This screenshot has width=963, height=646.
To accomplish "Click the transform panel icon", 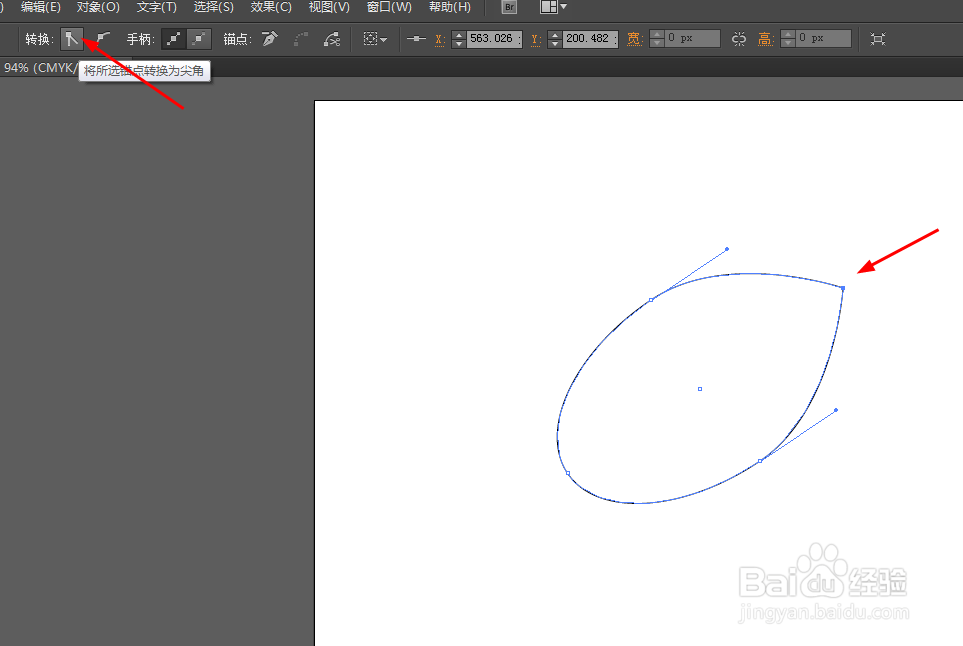I will coord(878,39).
